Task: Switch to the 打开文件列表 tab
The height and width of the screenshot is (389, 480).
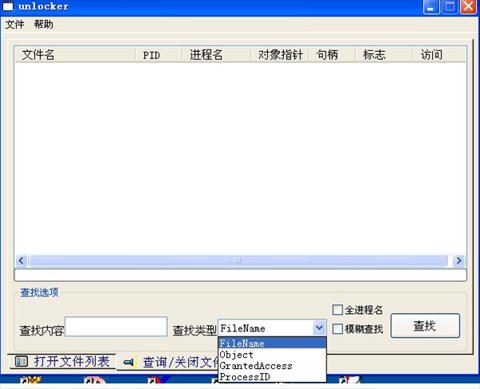Action: pyautogui.click(x=63, y=361)
